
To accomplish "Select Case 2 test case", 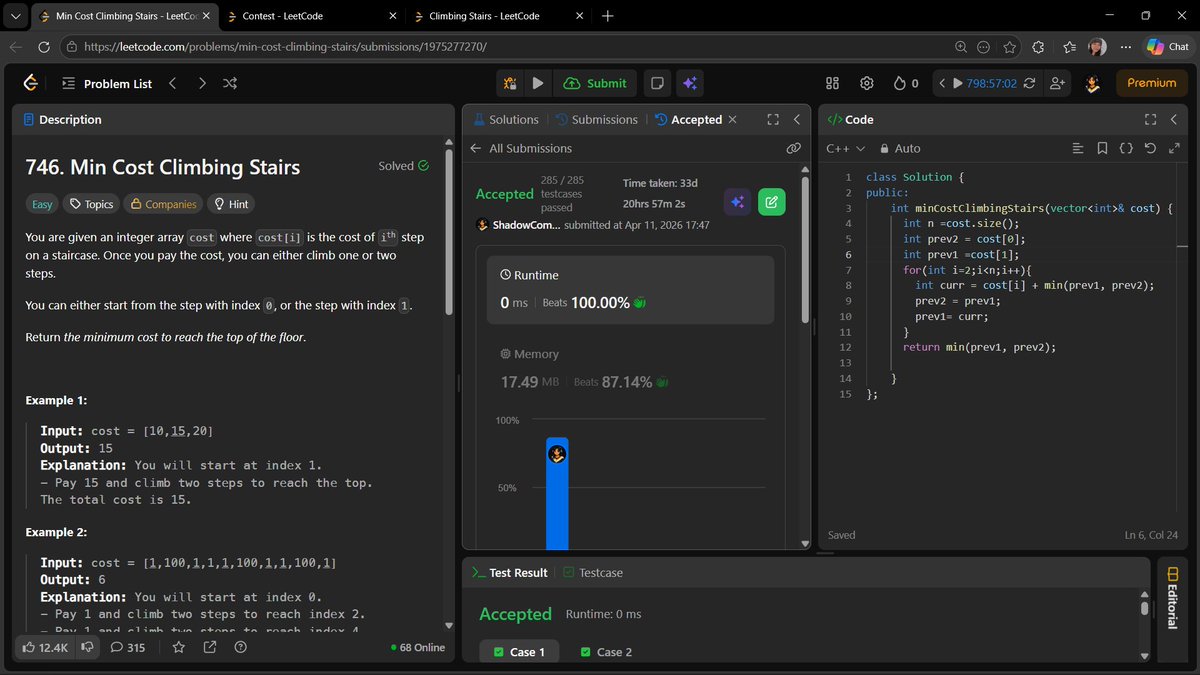I will point(606,652).
